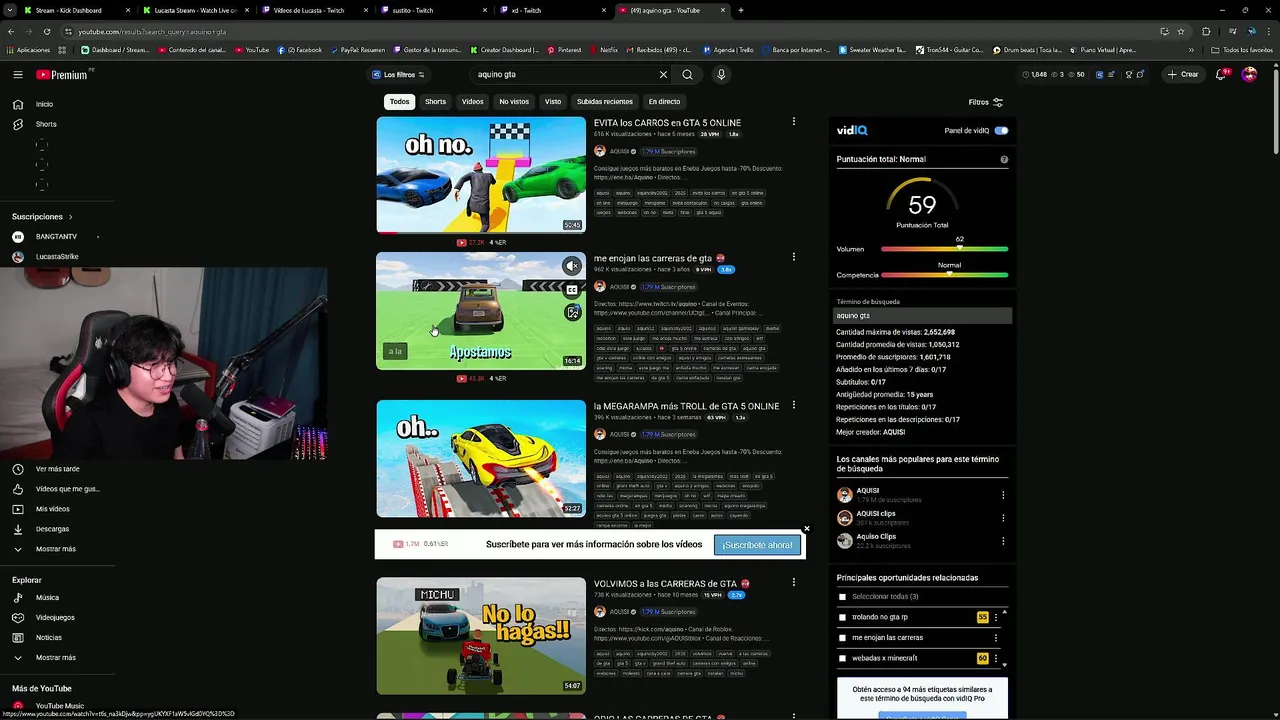Open options for the AQUISI channel row
This screenshot has height=720, width=1280.
click(1003, 495)
